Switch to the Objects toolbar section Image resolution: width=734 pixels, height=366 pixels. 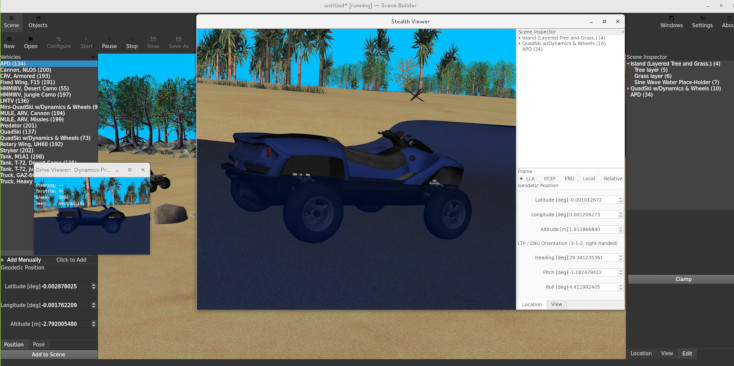pos(38,22)
